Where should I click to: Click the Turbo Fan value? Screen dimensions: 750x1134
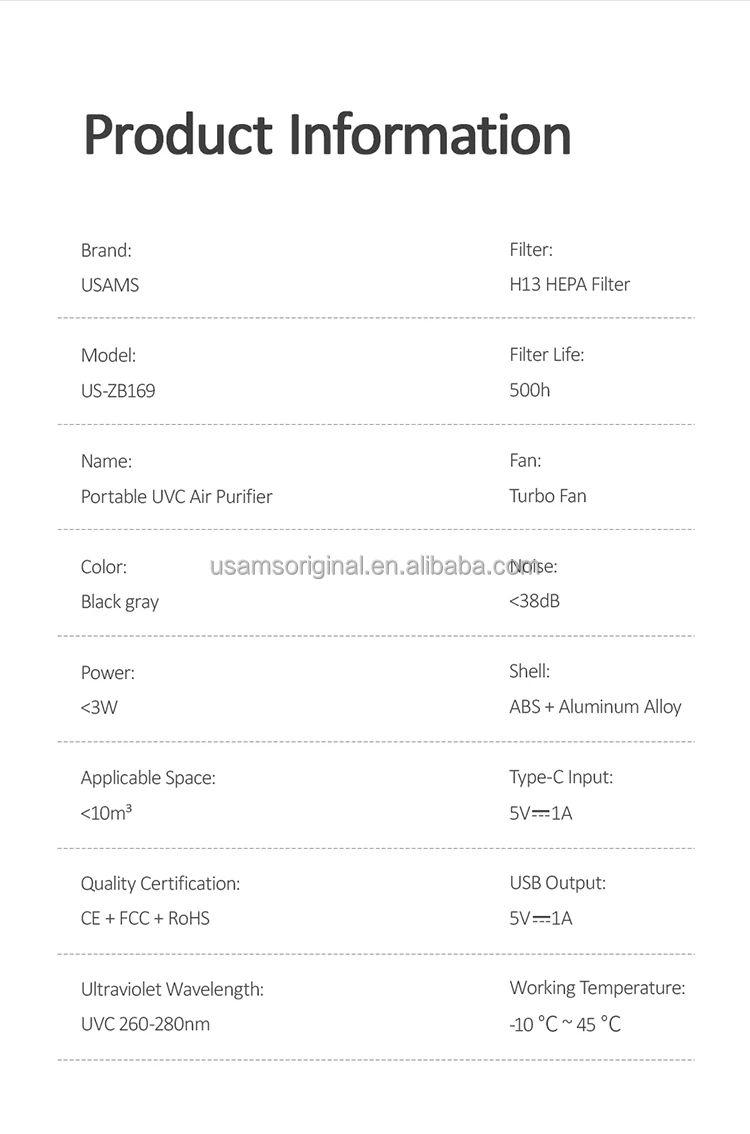548,496
